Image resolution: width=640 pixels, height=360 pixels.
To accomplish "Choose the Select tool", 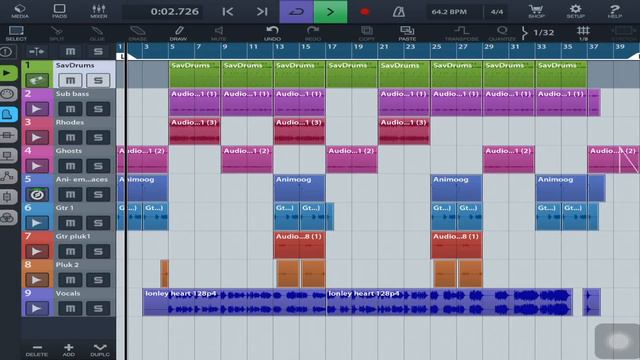I will click(x=16, y=33).
